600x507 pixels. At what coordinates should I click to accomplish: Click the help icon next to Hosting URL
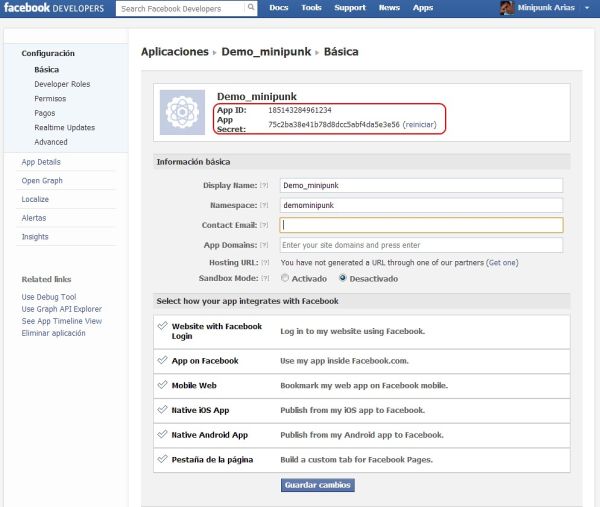pyautogui.click(x=265, y=262)
